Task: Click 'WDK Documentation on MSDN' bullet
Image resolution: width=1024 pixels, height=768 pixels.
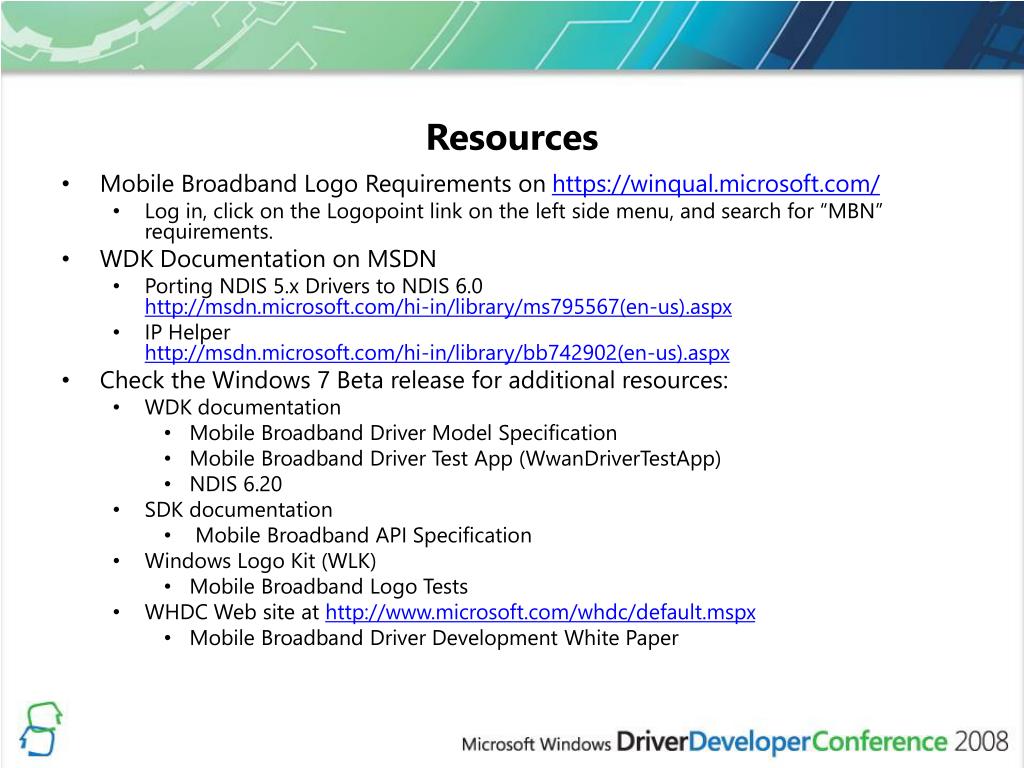Action: [x=268, y=259]
